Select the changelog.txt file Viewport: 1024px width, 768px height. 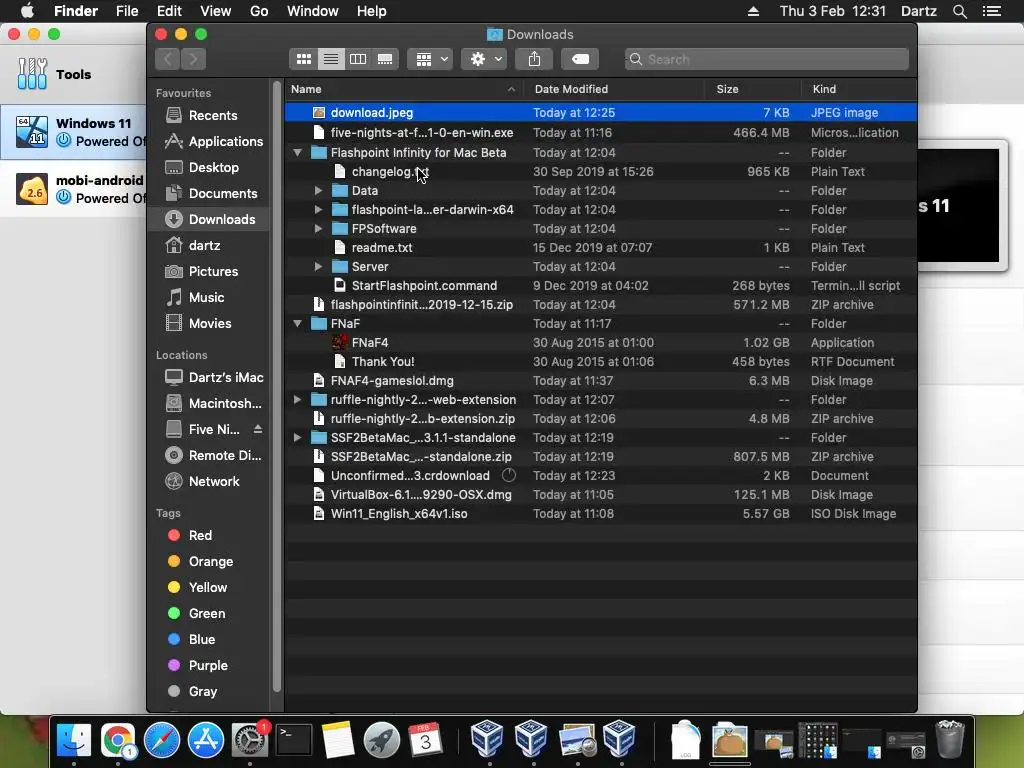[x=601, y=172]
